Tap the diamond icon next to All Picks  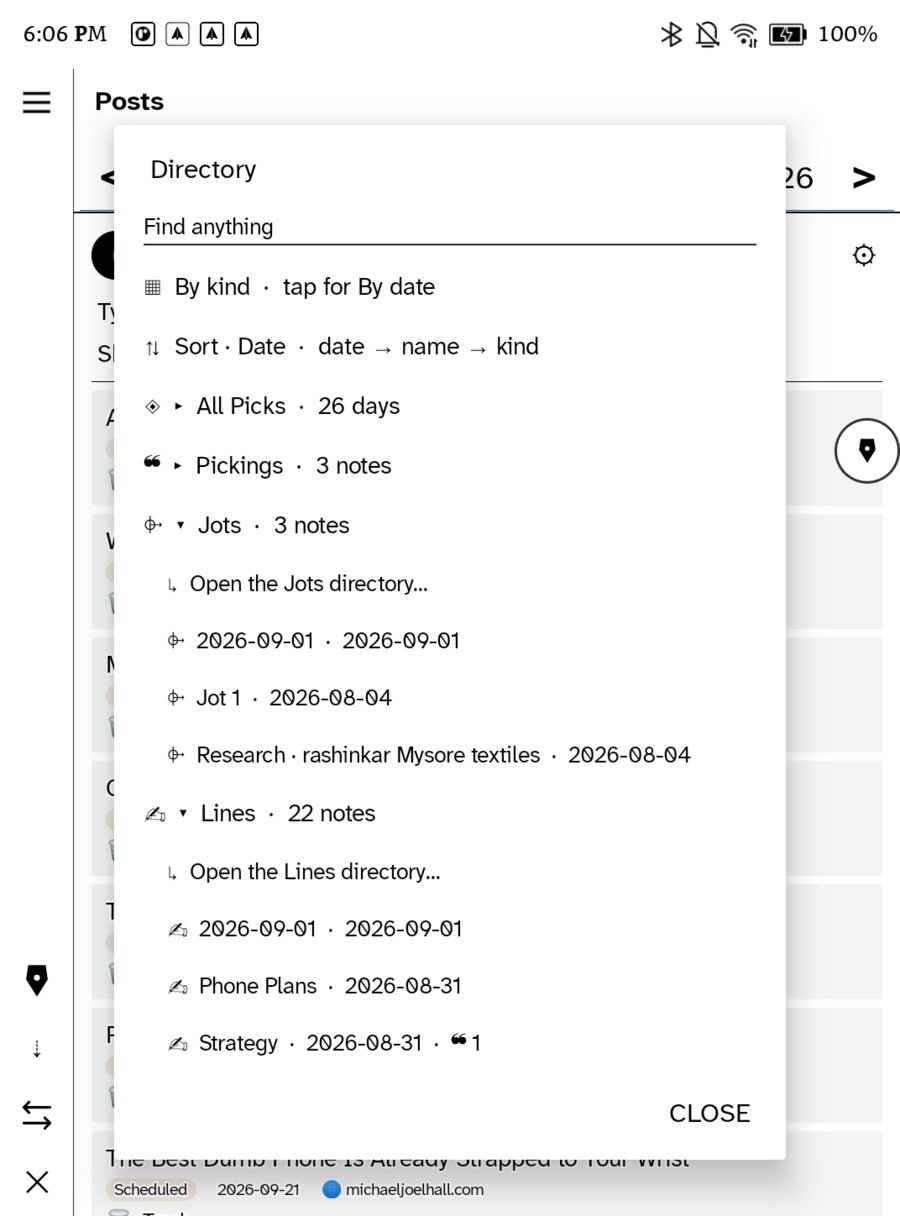pos(152,407)
